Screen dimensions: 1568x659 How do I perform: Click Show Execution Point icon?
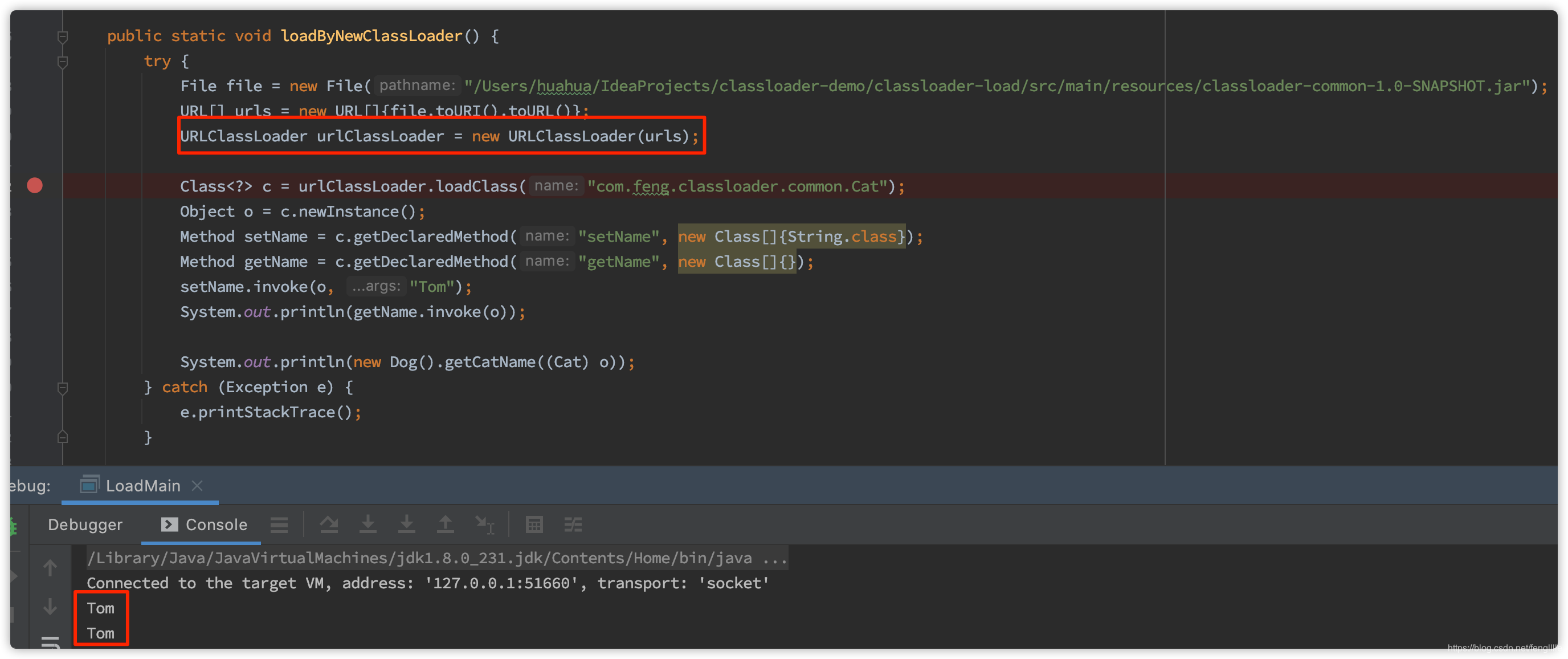(279, 524)
